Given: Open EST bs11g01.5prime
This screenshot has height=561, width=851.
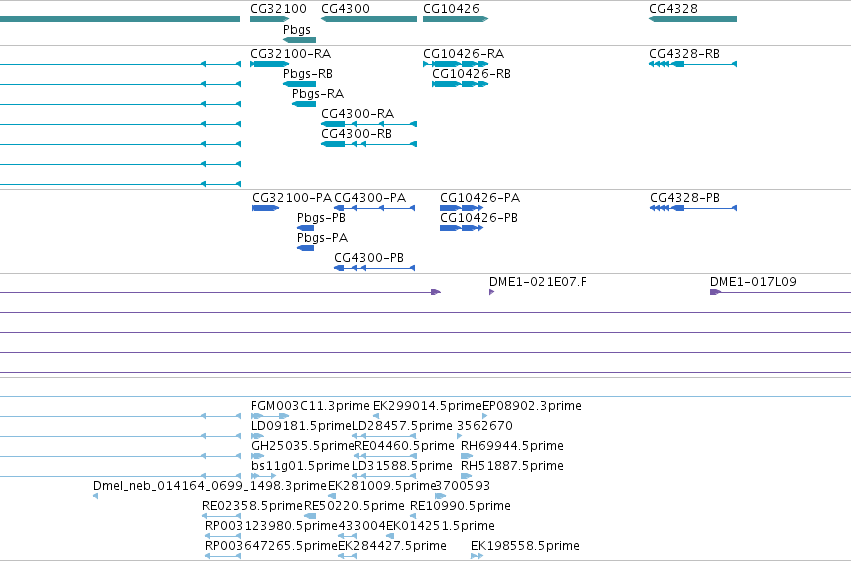Looking at the screenshot, I should [300, 466].
